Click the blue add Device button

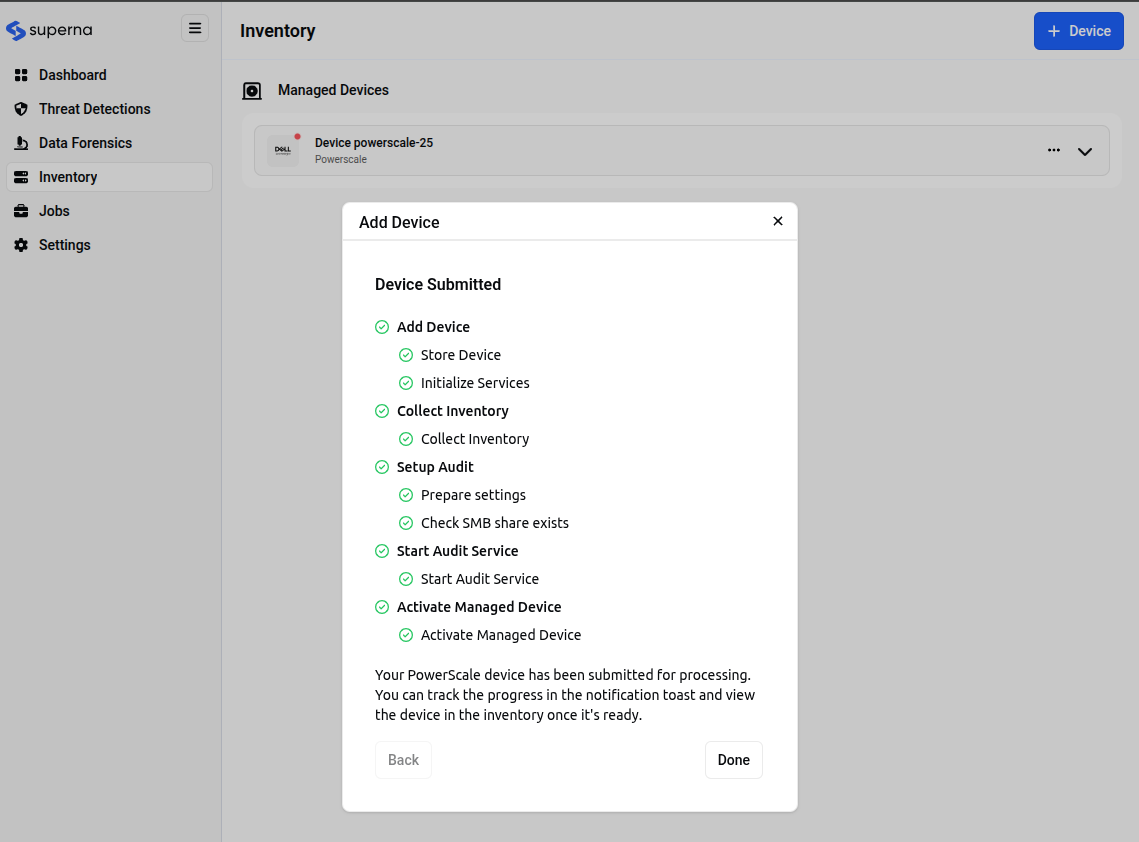[1078, 31]
